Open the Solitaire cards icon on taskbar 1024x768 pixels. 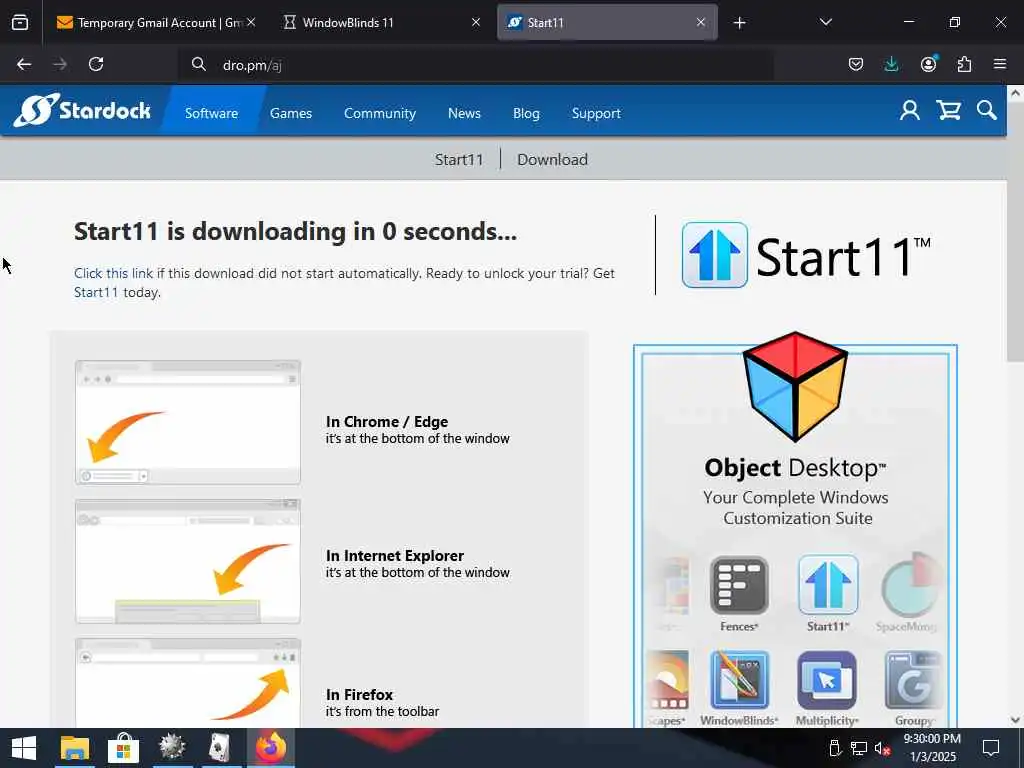(x=220, y=748)
